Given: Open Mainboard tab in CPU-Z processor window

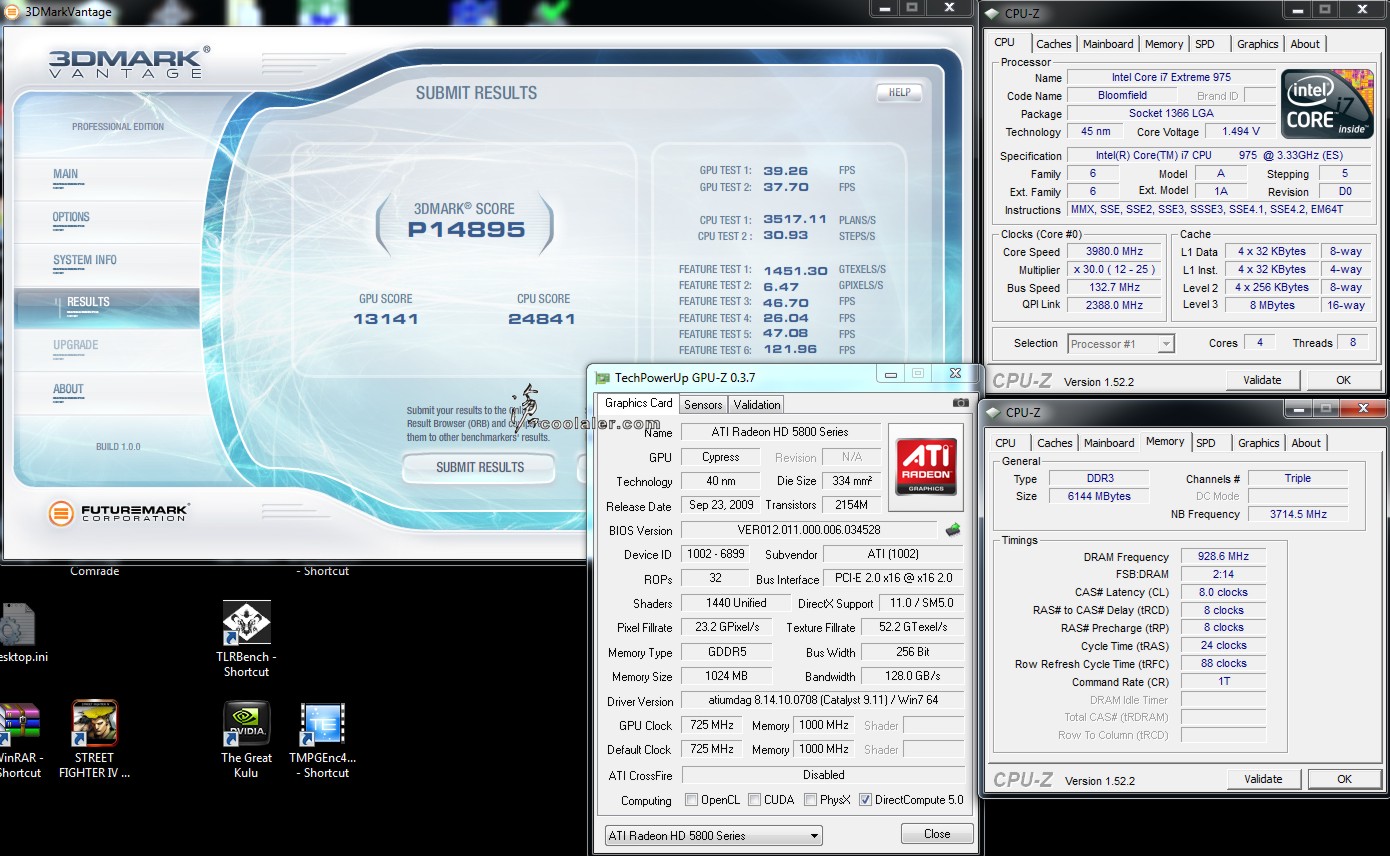Looking at the screenshot, I should [1108, 44].
